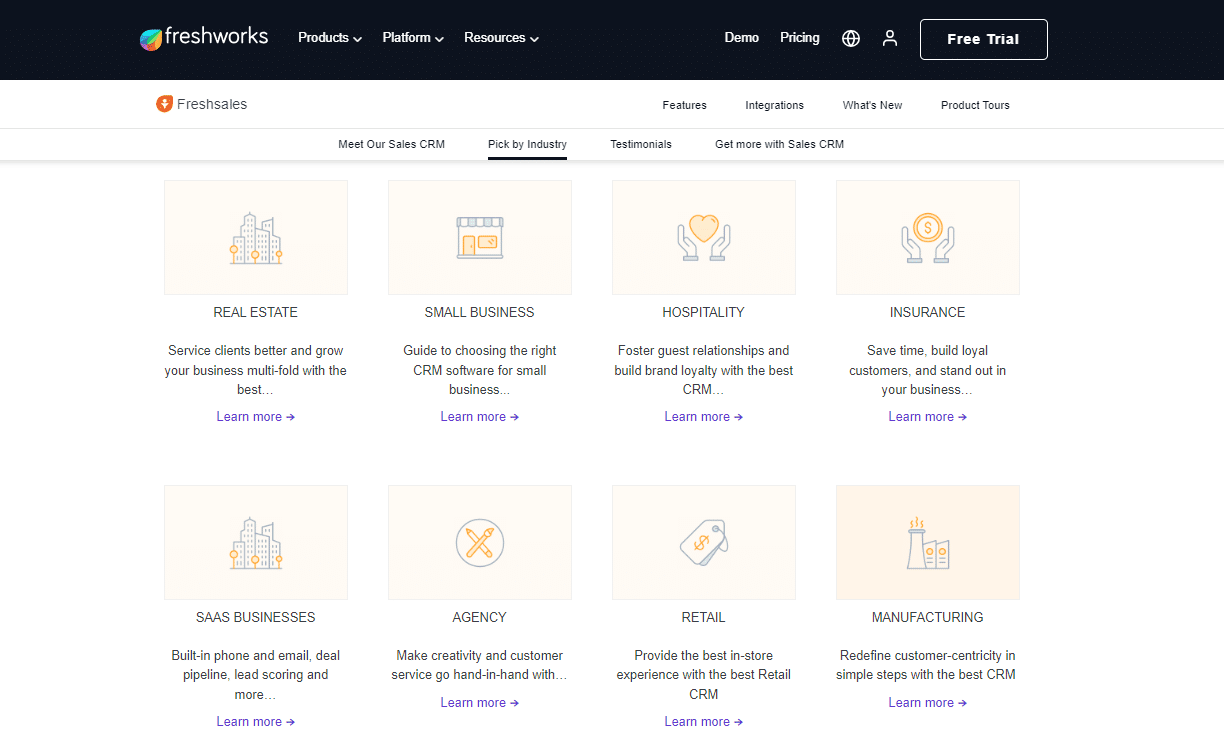Click Learn more under Agency
This screenshot has width=1224, height=738.
(480, 703)
